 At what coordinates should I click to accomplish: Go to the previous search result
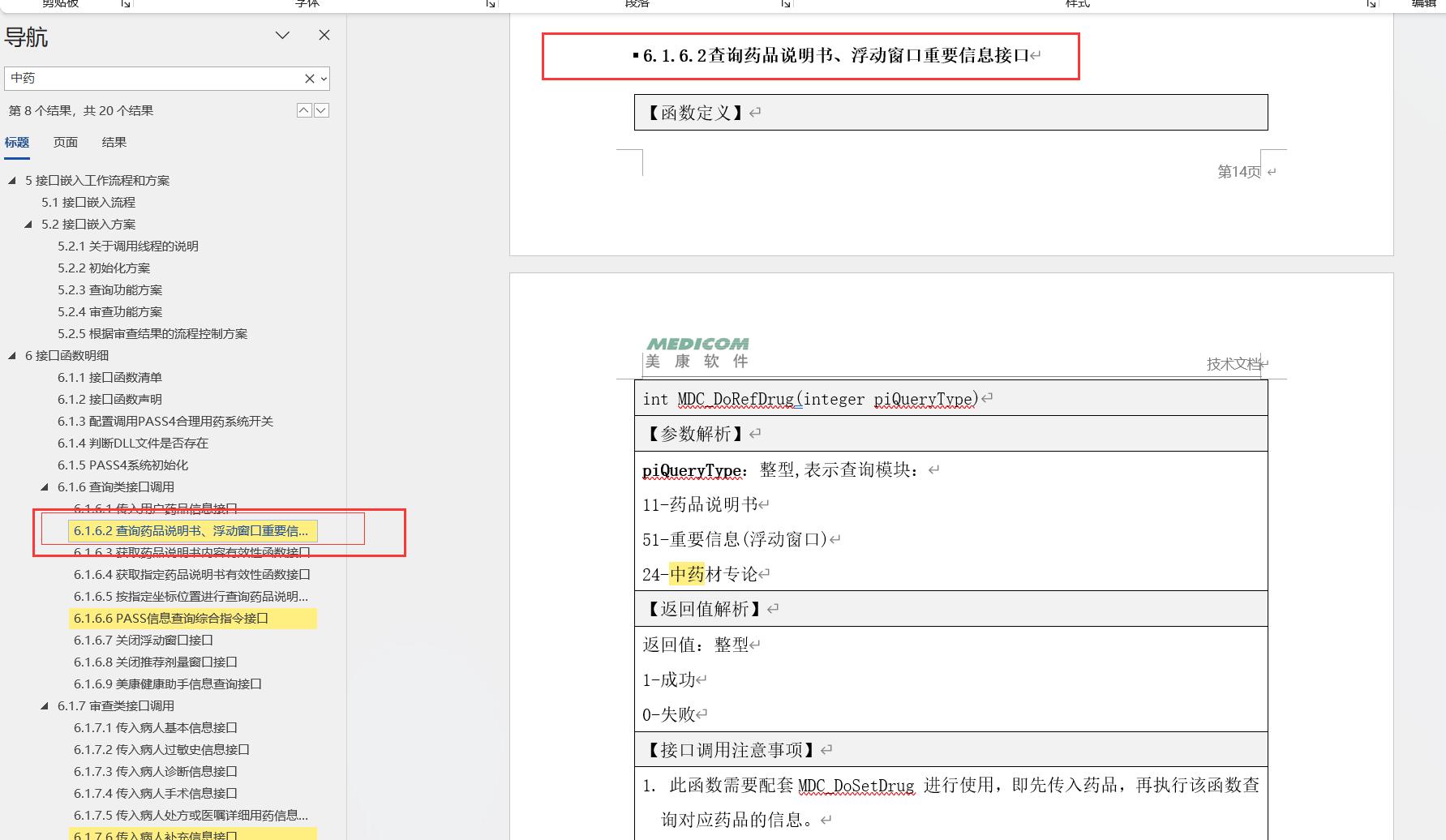click(x=304, y=110)
